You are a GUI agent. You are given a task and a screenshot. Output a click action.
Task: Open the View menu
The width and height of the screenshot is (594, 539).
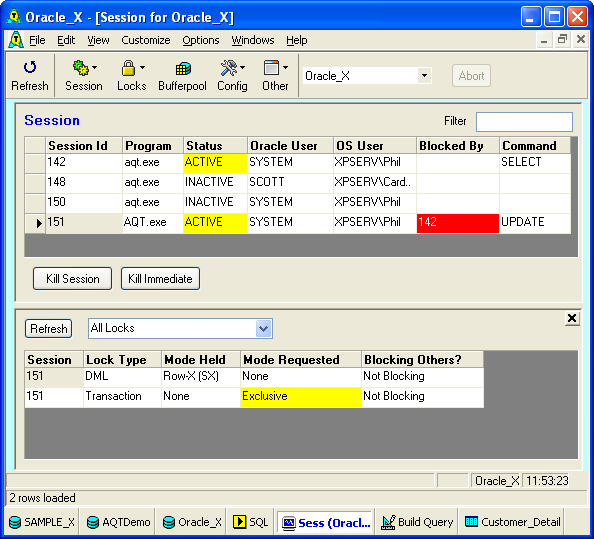click(x=98, y=40)
